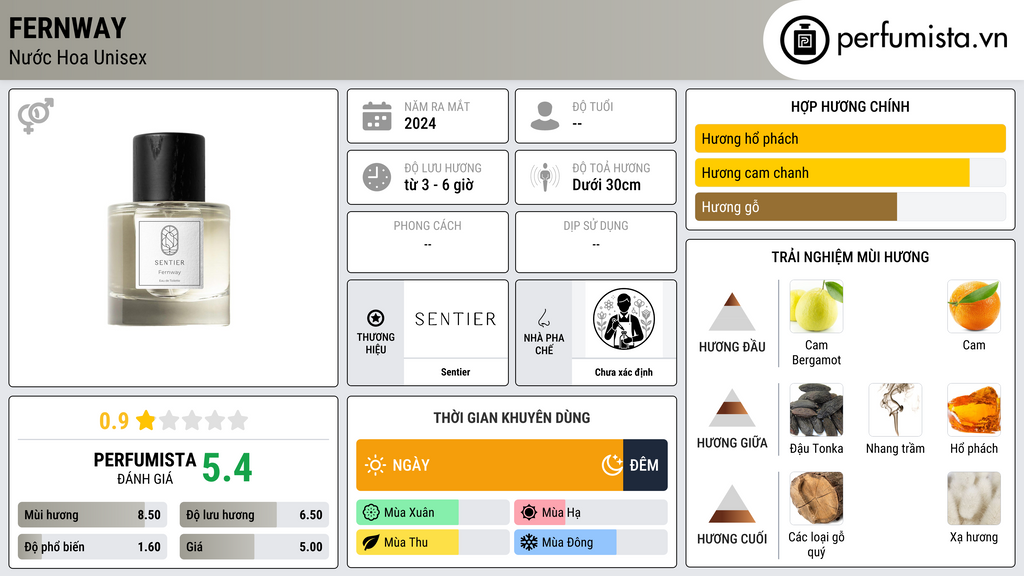The image size is (1024, 576).
Task: Click the Thời gian khuyên dùng heading
Action: click(512, 418)
